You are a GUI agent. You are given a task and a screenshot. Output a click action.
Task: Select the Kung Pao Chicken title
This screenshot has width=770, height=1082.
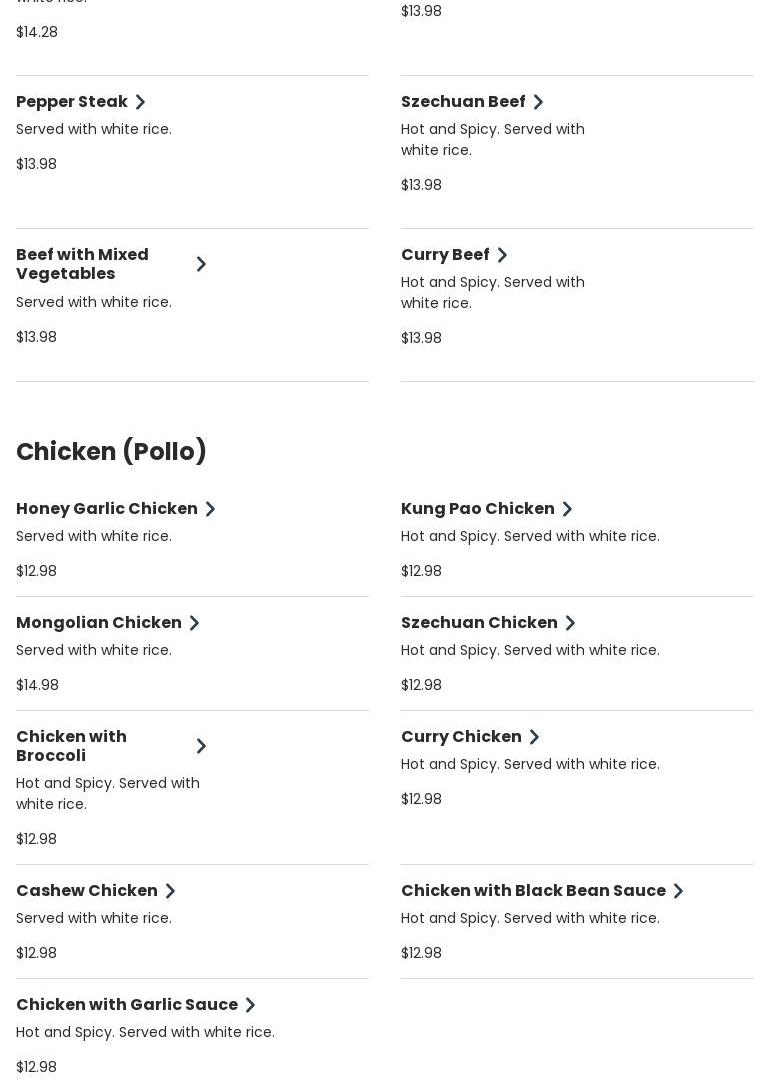pos(477,509)
